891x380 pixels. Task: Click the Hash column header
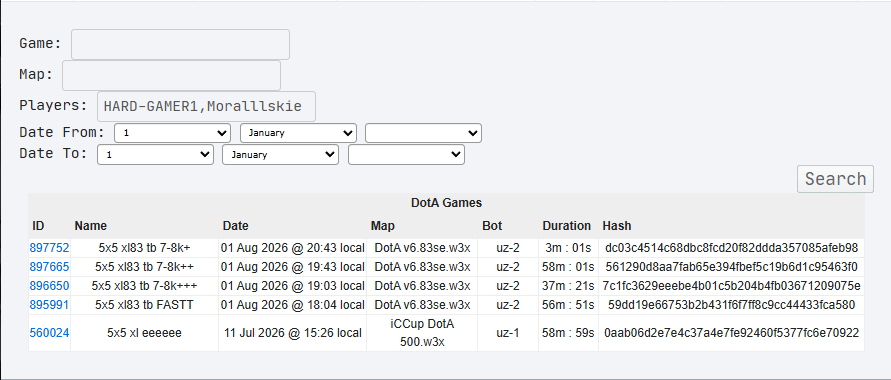[x=617, y=226]
